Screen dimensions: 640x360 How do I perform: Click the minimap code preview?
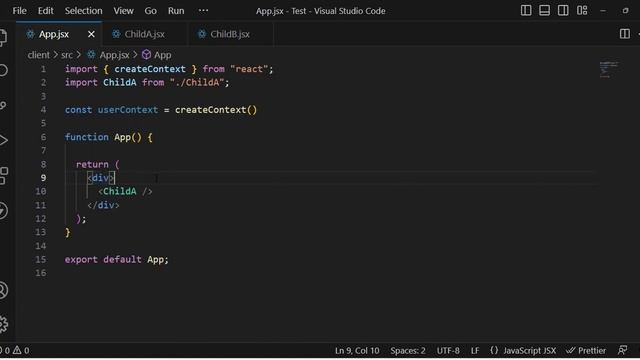point(609,69)
